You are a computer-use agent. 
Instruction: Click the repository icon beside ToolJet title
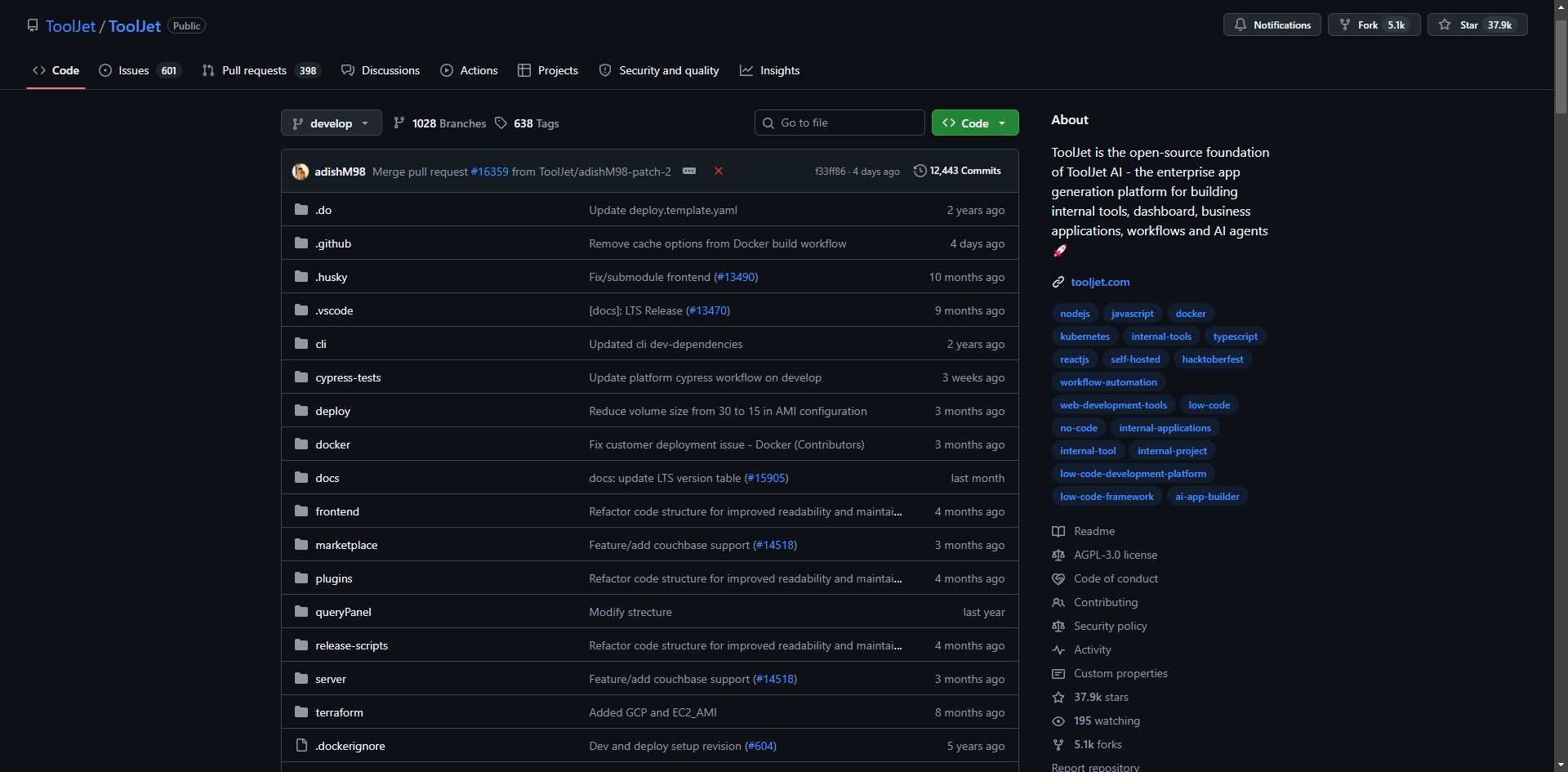coord(33,25)
